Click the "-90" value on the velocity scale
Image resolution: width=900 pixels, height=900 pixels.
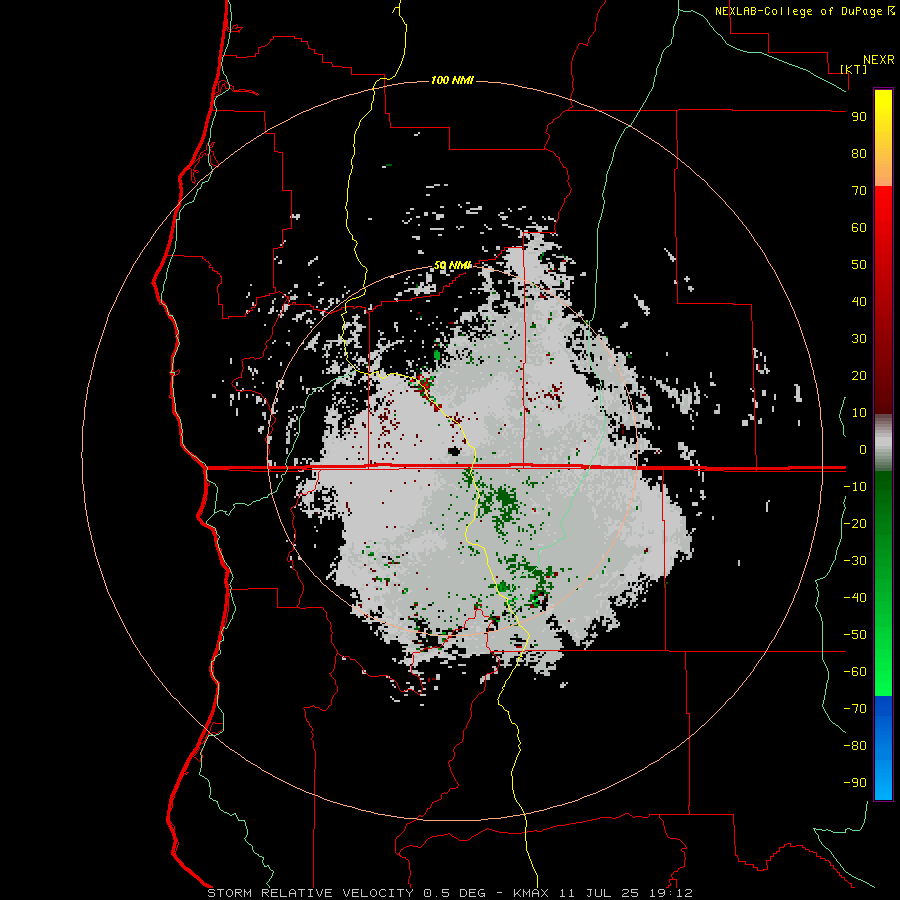pos(855,783)
